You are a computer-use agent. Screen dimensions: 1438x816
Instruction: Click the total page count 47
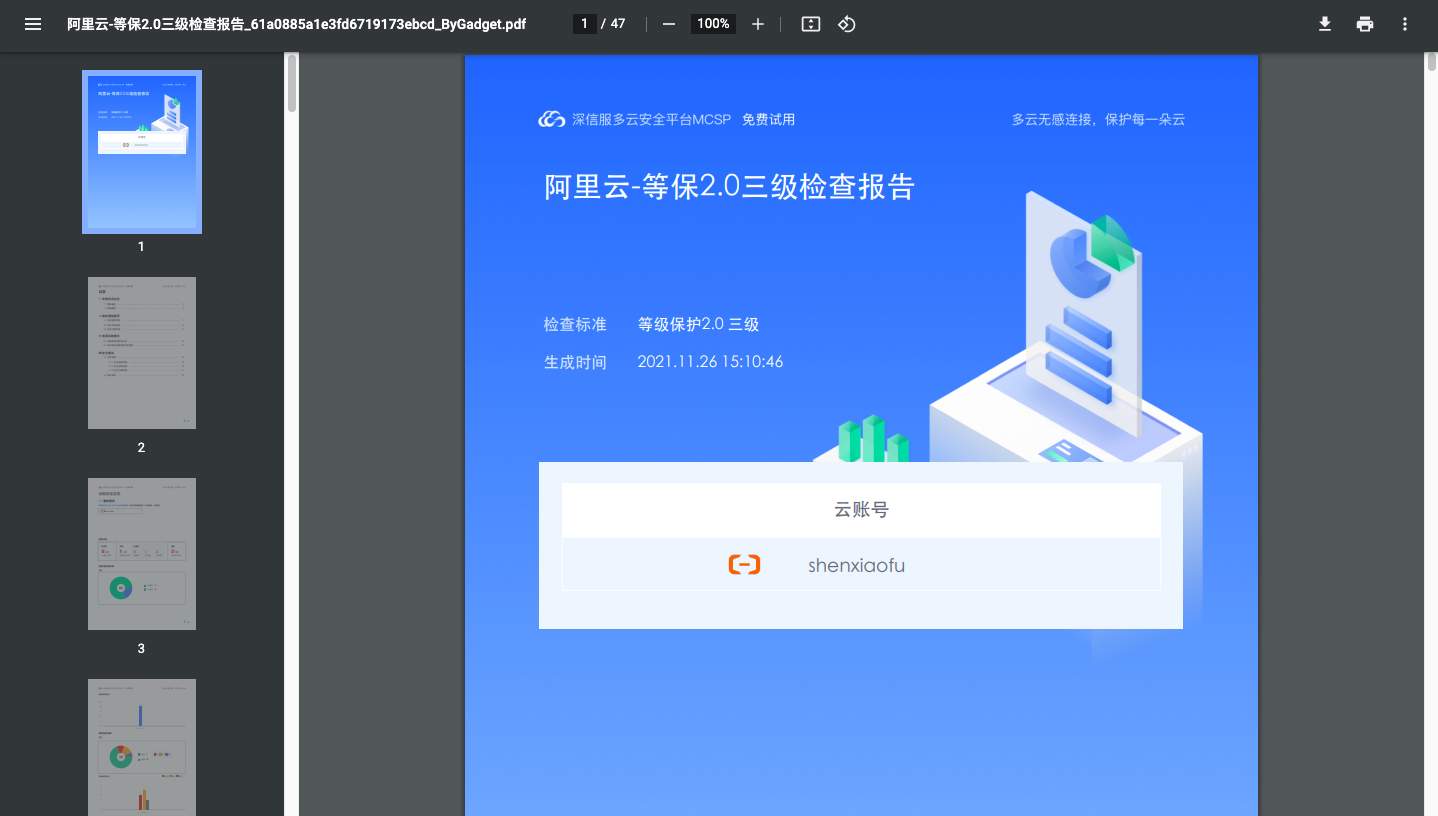click(x=618, y=24)
